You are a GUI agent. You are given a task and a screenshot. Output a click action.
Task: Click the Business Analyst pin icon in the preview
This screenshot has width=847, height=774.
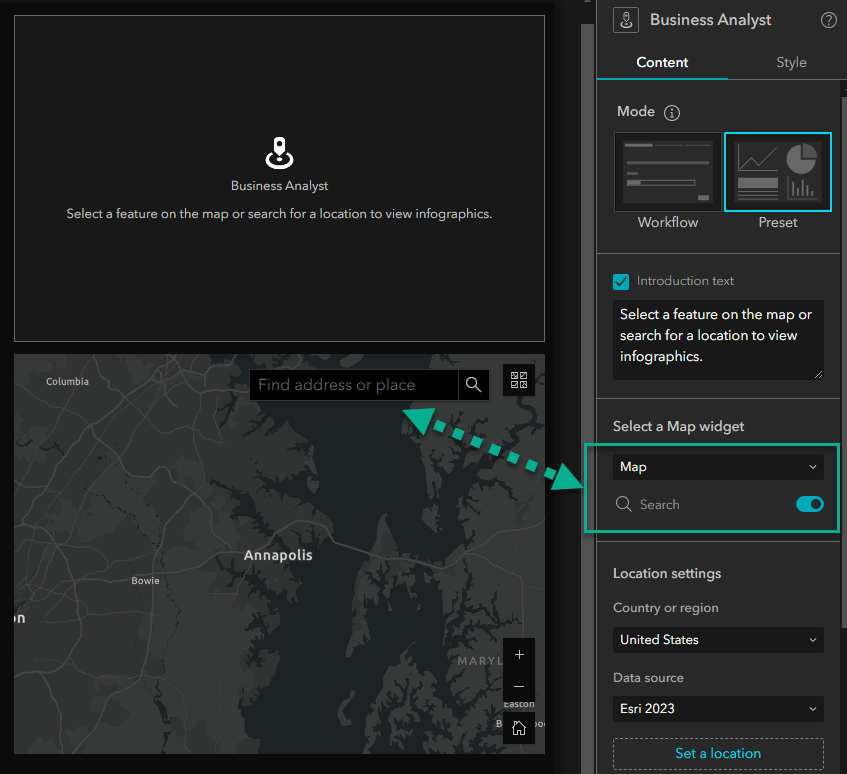pyautogui.click(x=278, y=153)
